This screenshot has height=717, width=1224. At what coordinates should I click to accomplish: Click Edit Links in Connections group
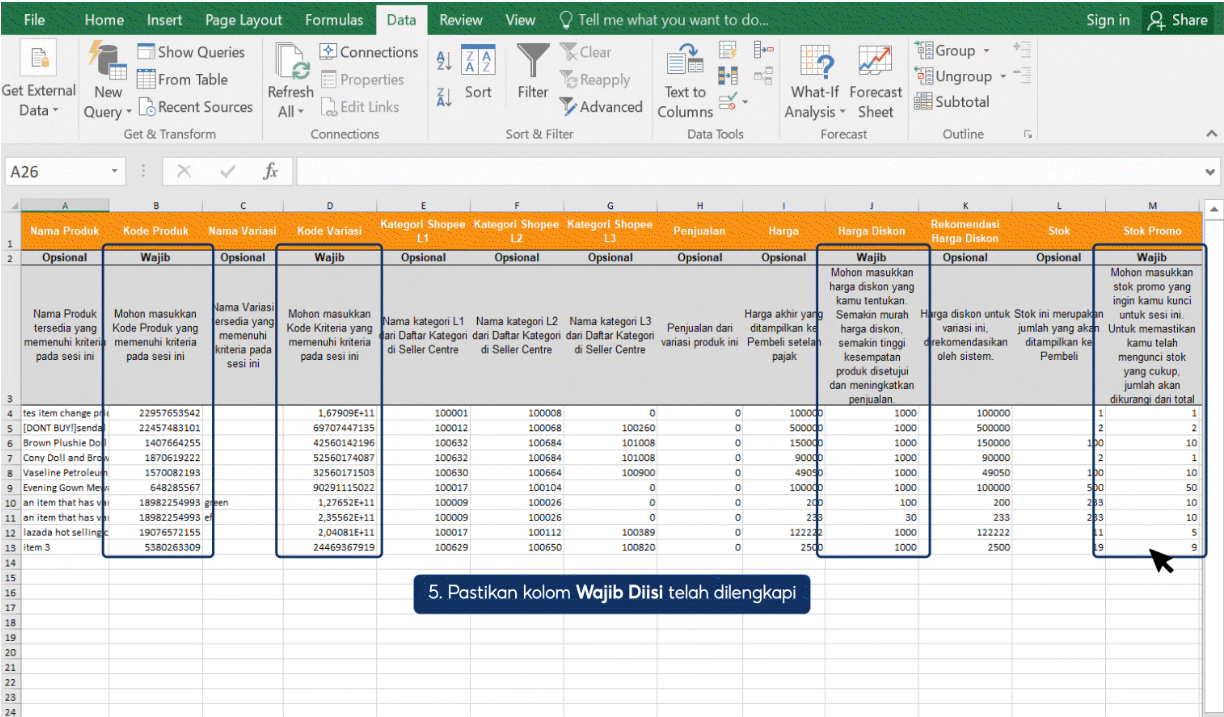click(x=360, y=107)
